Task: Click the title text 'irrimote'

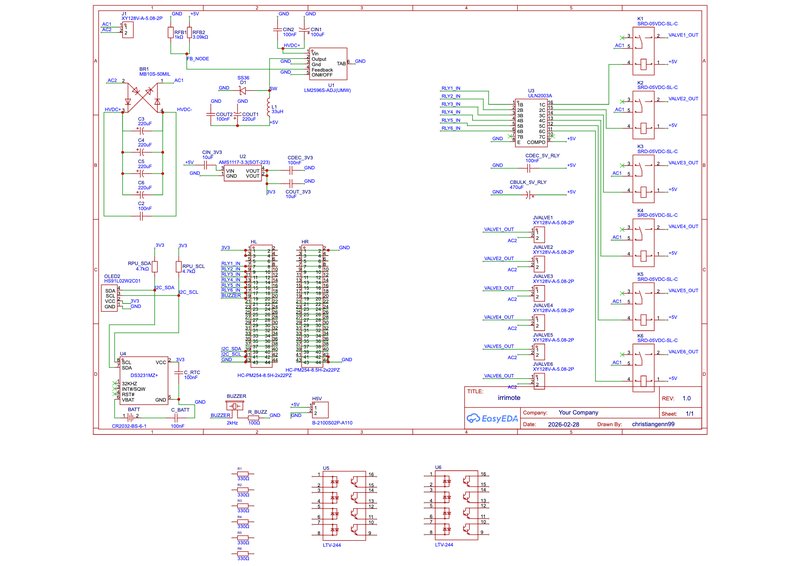Action: (509, 398)
